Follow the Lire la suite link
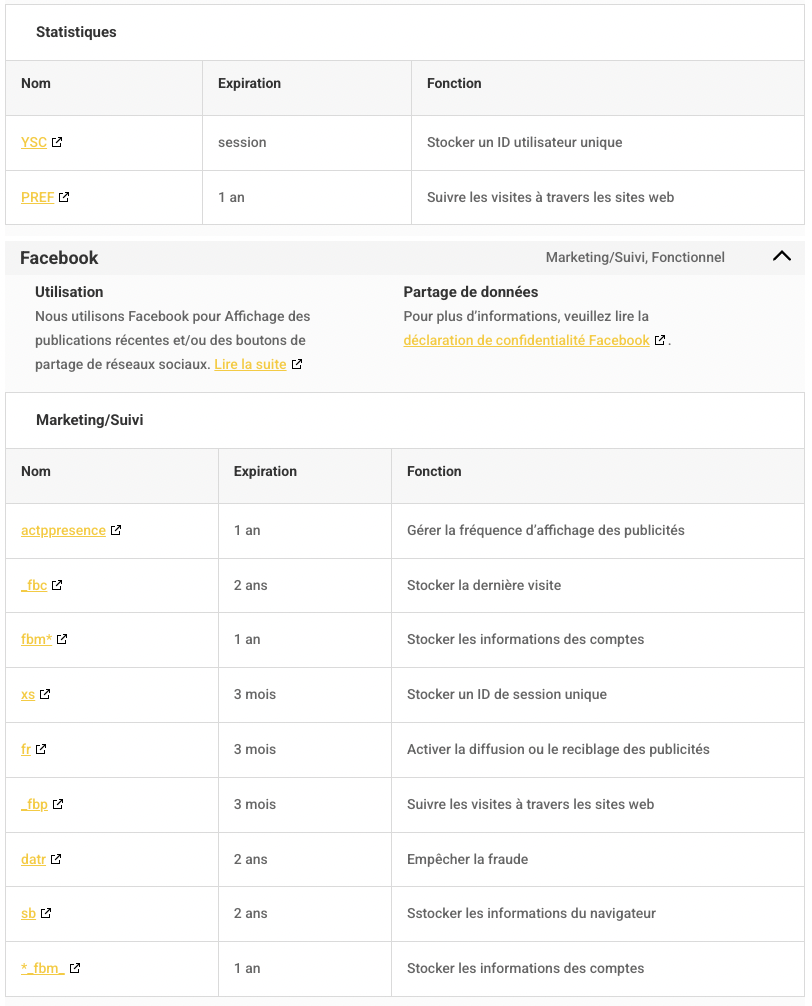Viewport: 812px width, 1006px height. (x=250, y=365)
